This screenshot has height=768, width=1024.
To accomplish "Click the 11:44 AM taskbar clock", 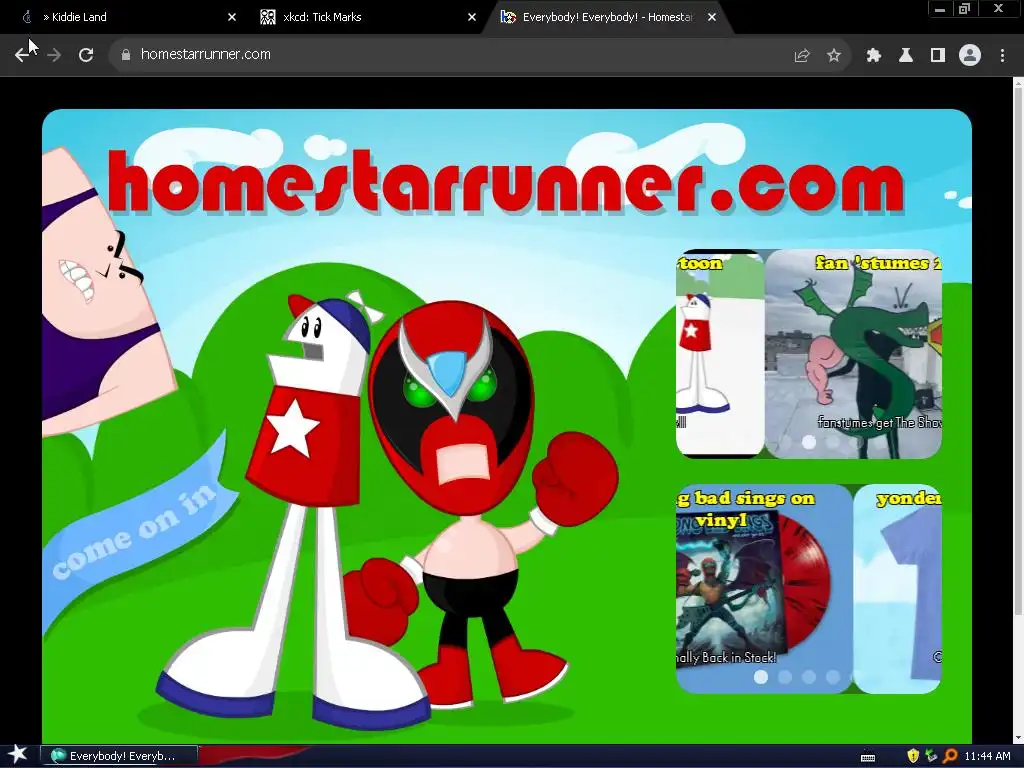I will coord(987,756).
